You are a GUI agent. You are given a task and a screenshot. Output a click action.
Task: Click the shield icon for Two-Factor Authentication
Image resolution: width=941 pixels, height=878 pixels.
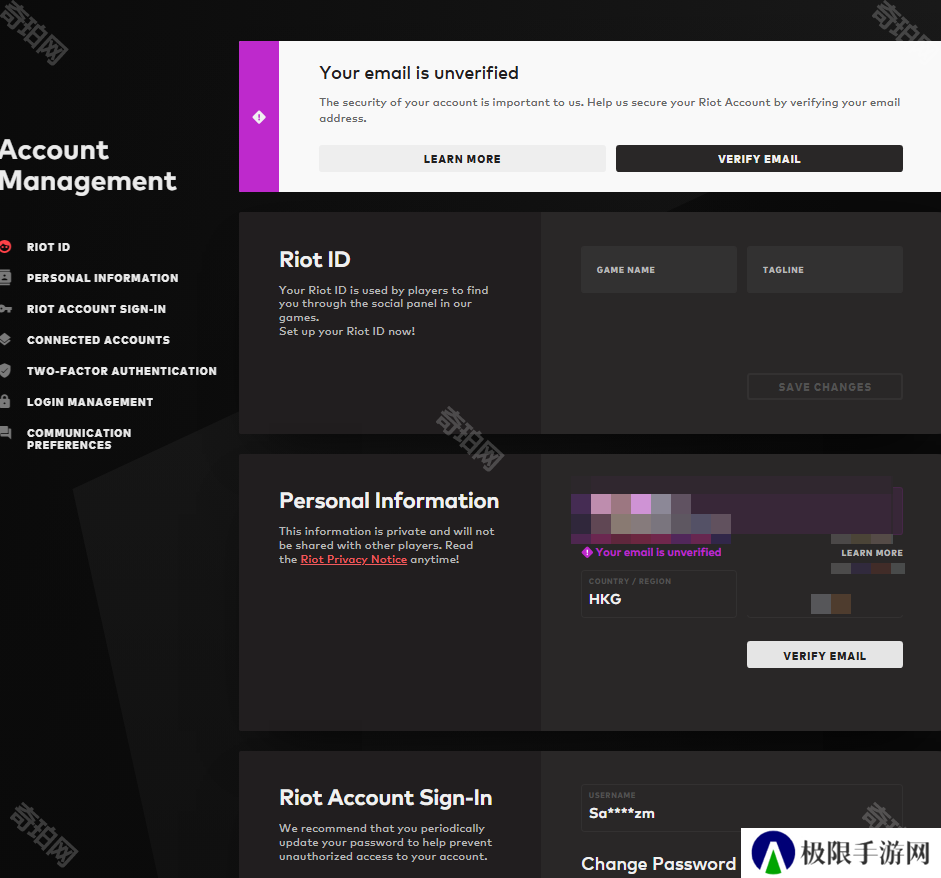(5, 370)
